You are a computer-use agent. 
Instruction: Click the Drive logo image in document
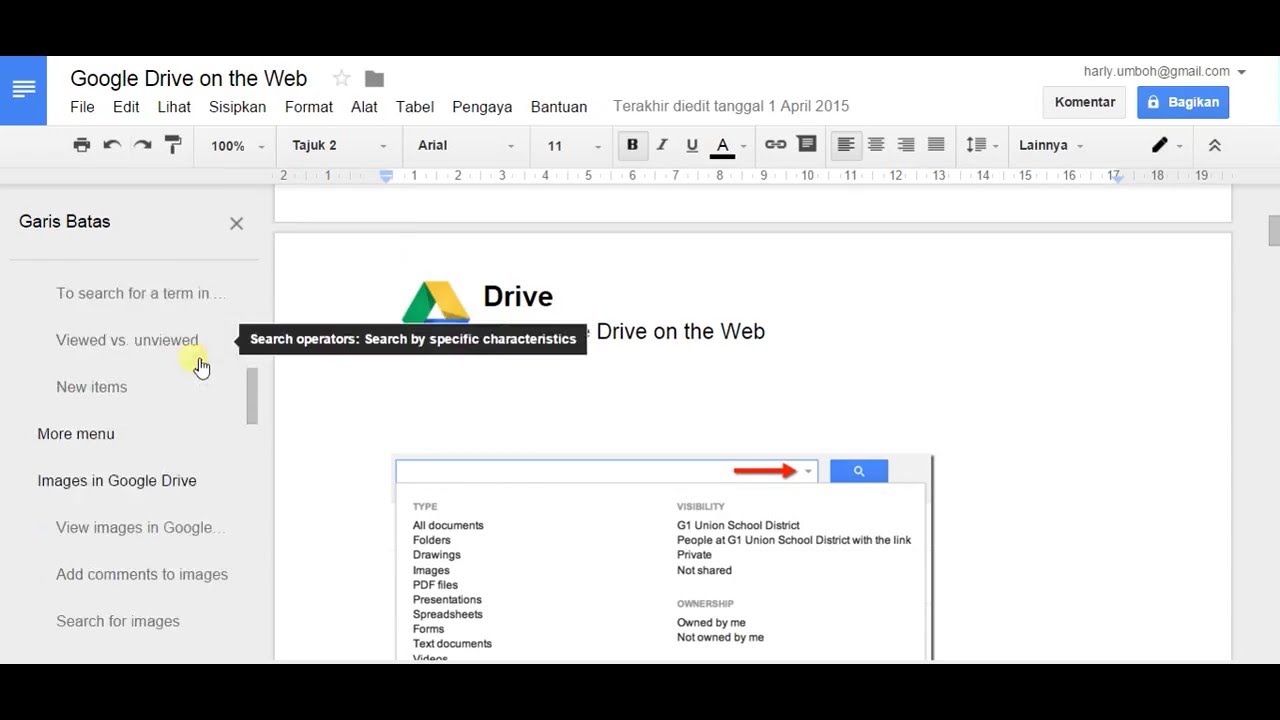[436, 301]
